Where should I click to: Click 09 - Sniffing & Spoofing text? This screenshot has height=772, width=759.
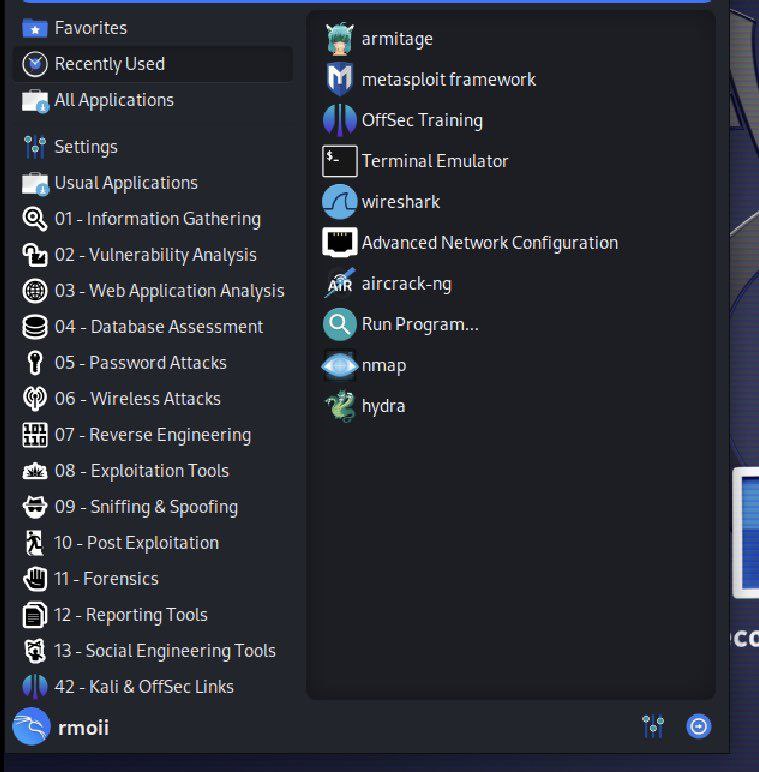[x=146, y=507]
